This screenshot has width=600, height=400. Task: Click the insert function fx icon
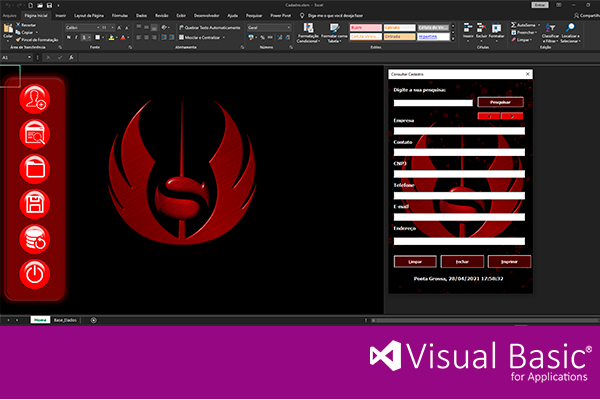click(71, 57)
